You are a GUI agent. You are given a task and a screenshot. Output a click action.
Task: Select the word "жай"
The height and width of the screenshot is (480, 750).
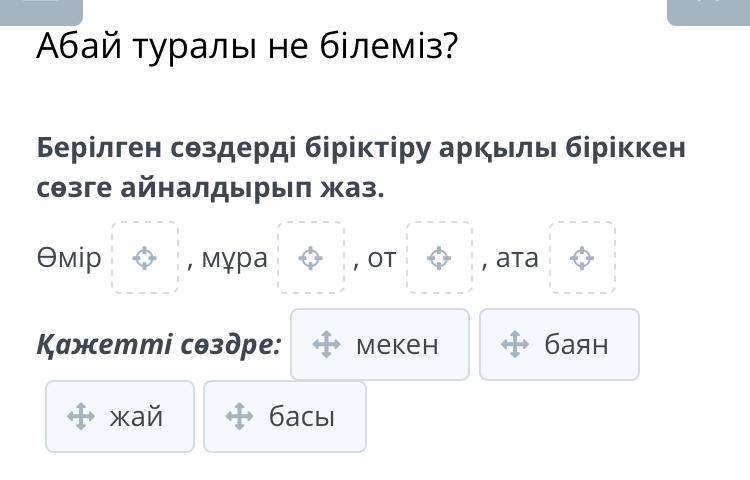click(136, 416)
